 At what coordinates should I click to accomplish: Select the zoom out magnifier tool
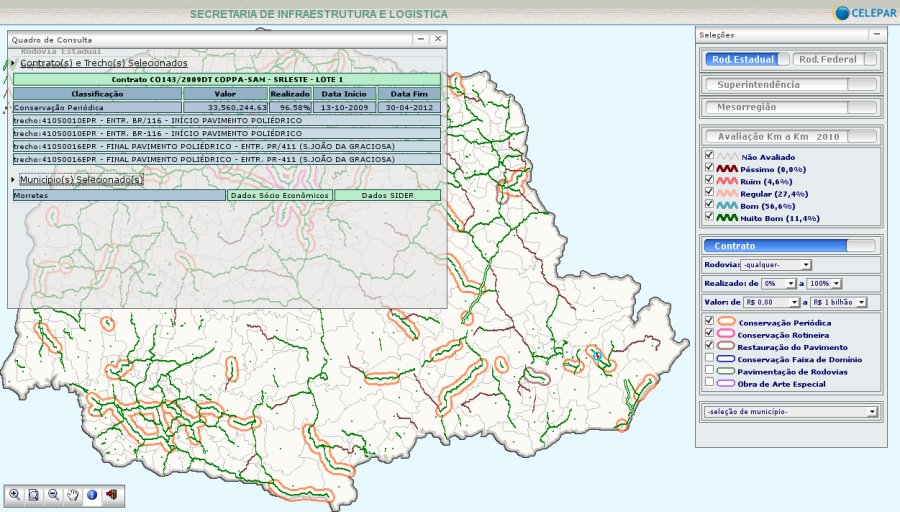(53, 494)
